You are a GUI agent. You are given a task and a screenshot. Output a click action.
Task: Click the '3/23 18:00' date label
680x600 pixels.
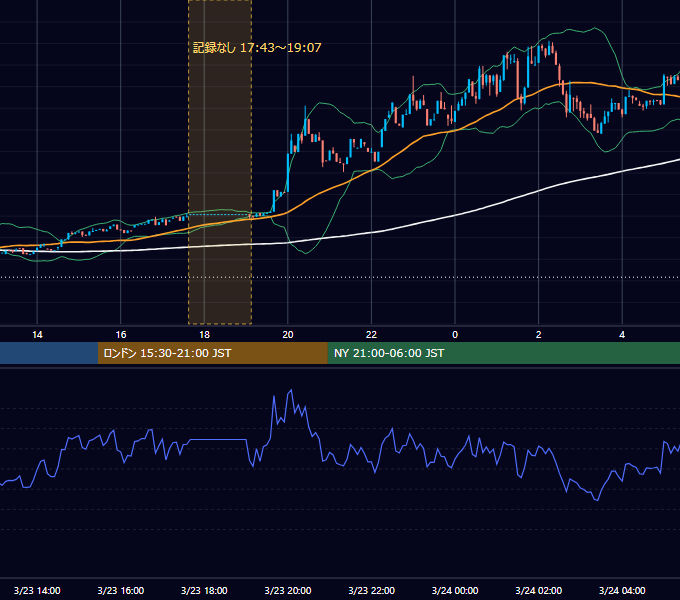(x=204, y=590)
